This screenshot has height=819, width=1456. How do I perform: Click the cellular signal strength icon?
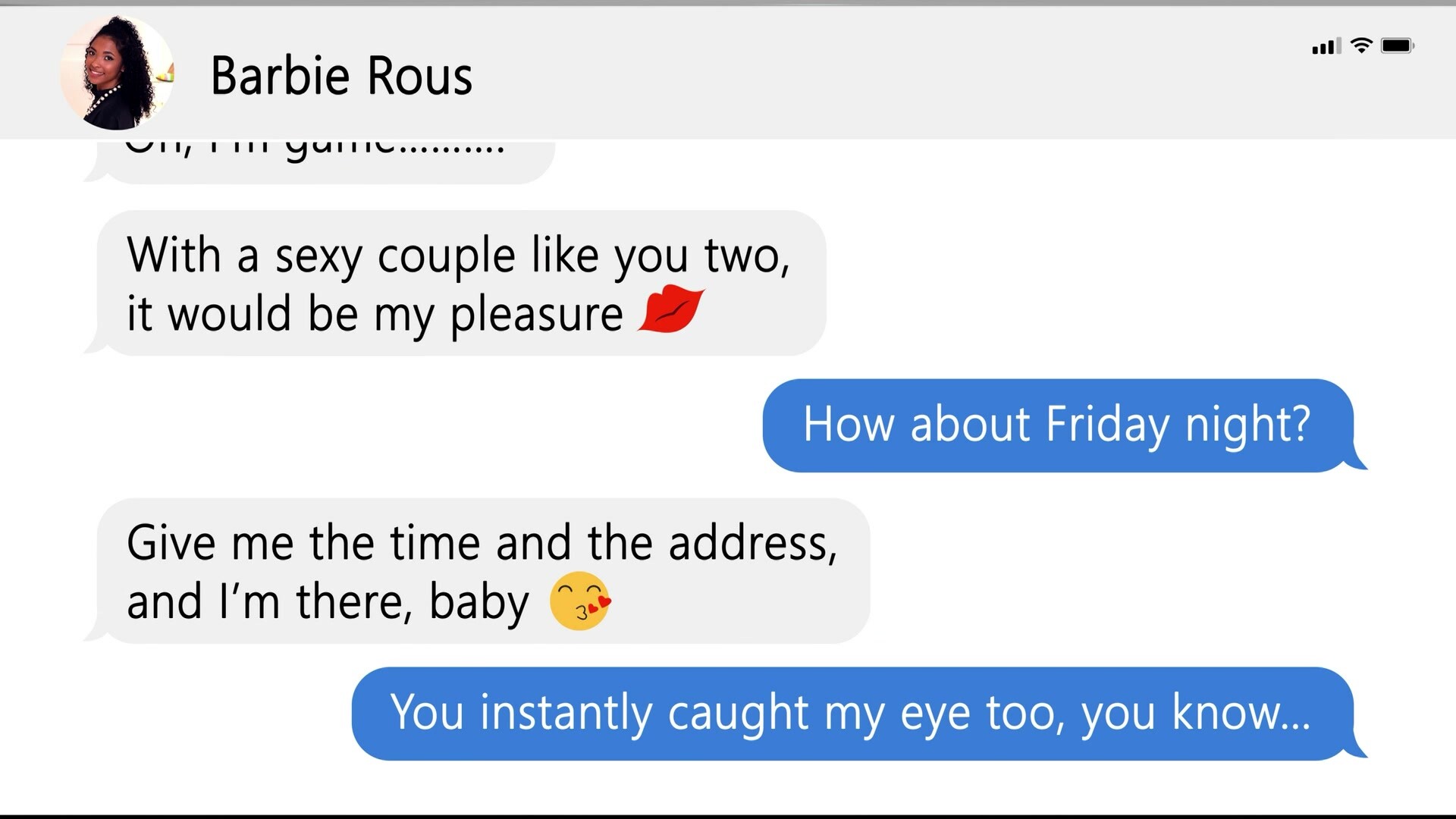pos(1326,46)
